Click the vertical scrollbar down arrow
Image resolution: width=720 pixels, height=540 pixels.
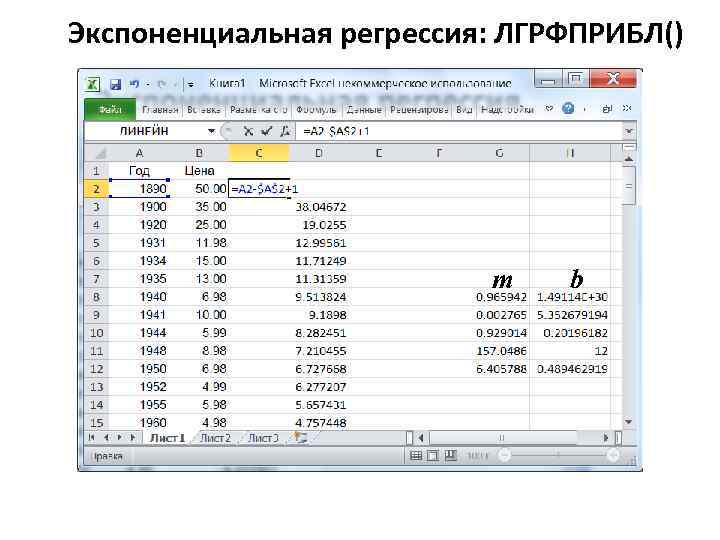click(x=629, y=422)
